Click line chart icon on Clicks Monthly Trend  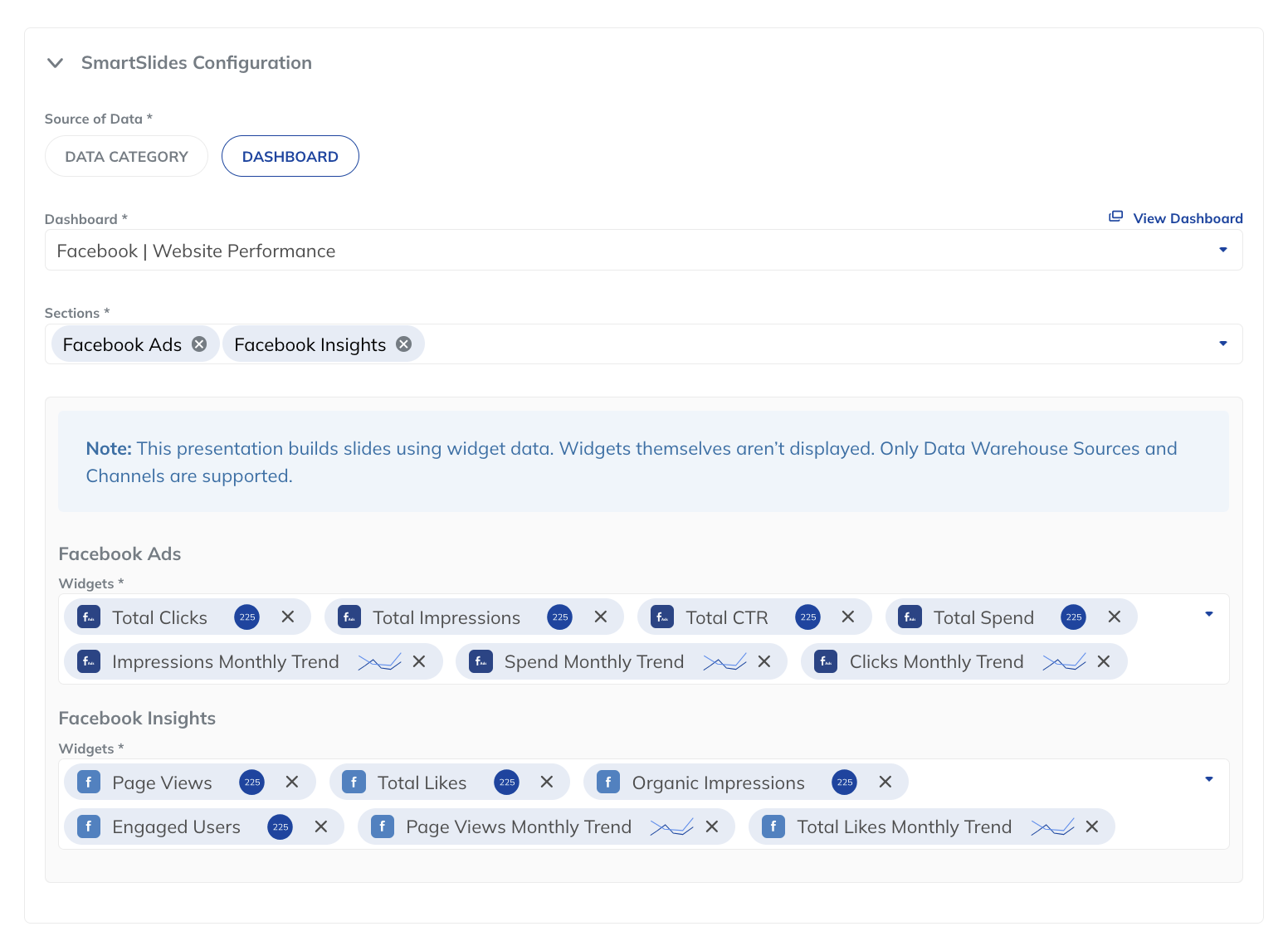(1064, 661)
